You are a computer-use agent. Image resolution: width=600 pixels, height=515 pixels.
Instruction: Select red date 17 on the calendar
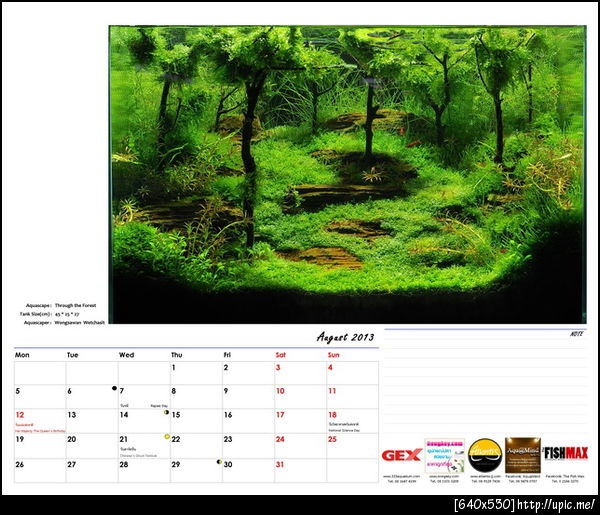point(280,415)
